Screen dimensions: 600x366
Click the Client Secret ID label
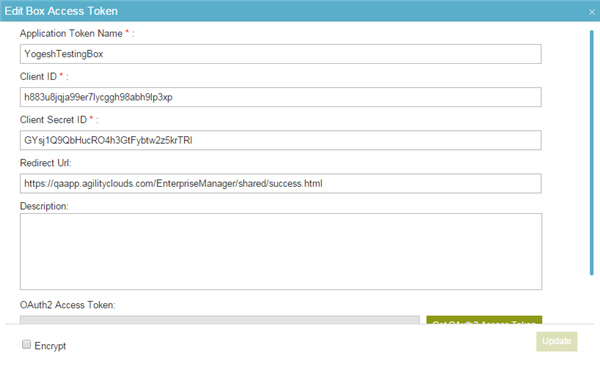coord(53,120)
